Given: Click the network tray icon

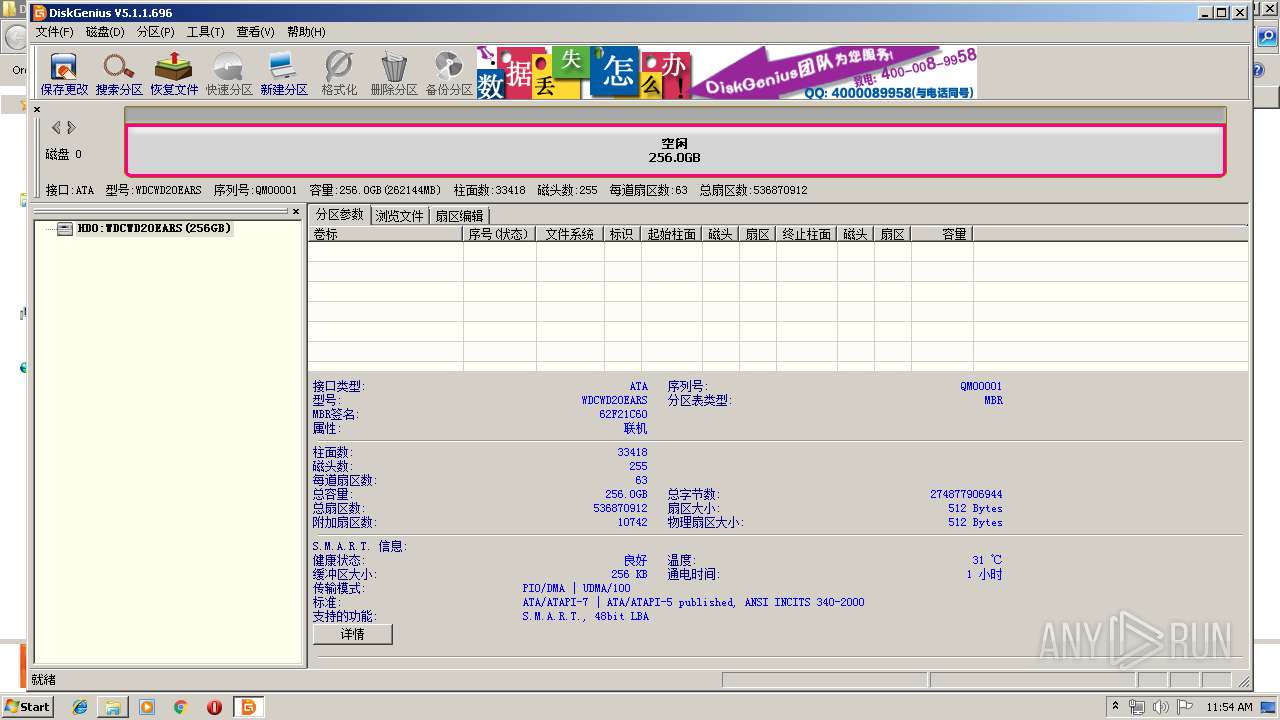Looking at the screenshot, I should tap(1137, 707).
